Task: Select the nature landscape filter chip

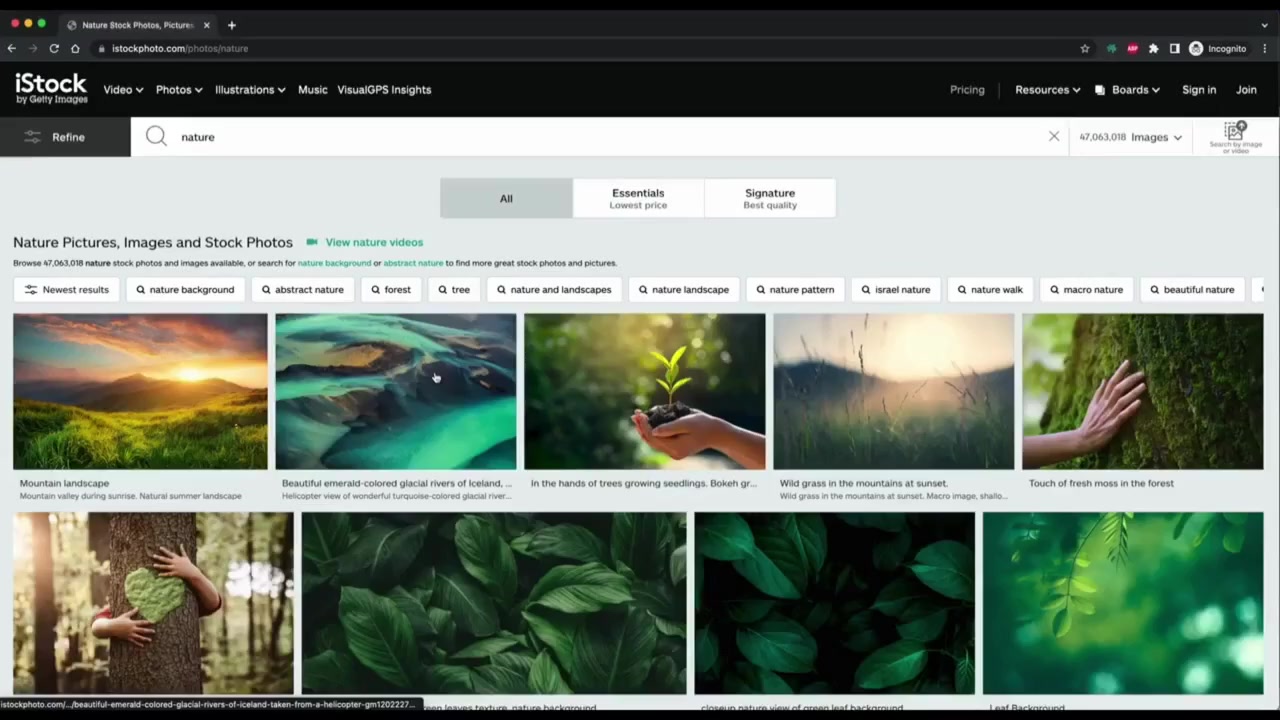Action: (684, 289)
